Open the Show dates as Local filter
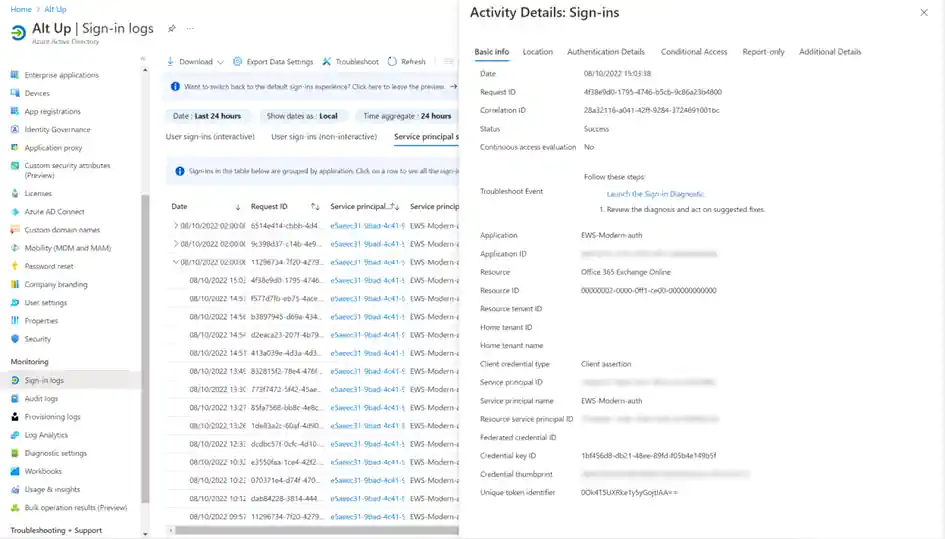Viewport: 945px width, 539px height. pyautogui.click(x=302, y=116)
